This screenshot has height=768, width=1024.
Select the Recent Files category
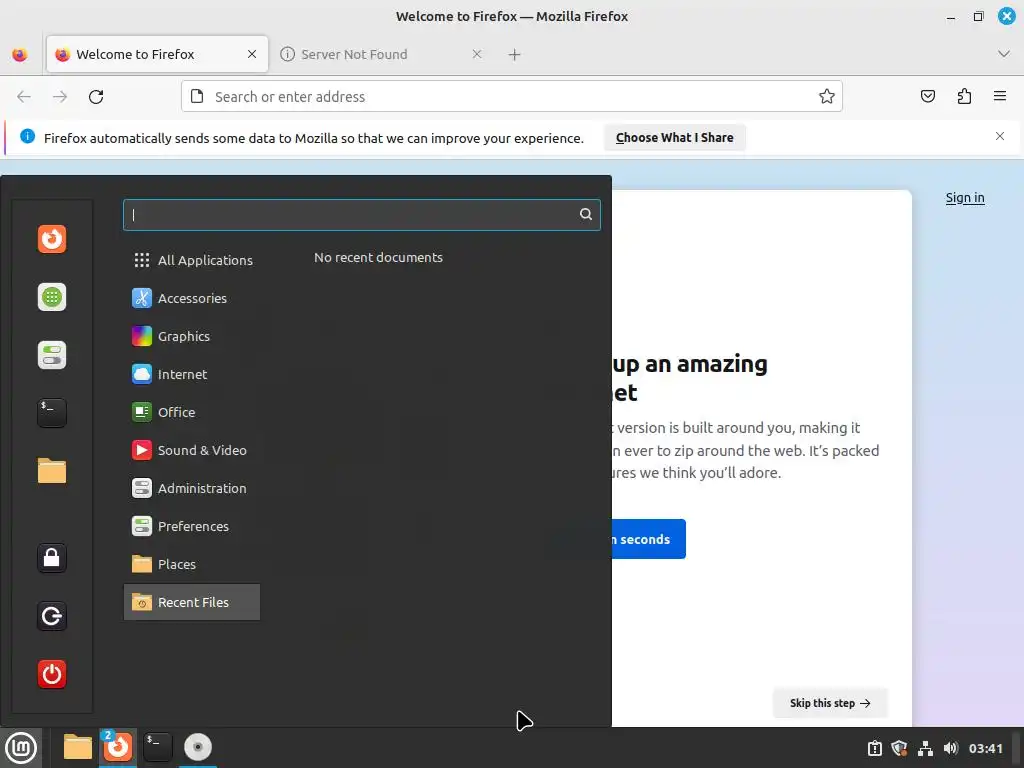pos(193,602)
